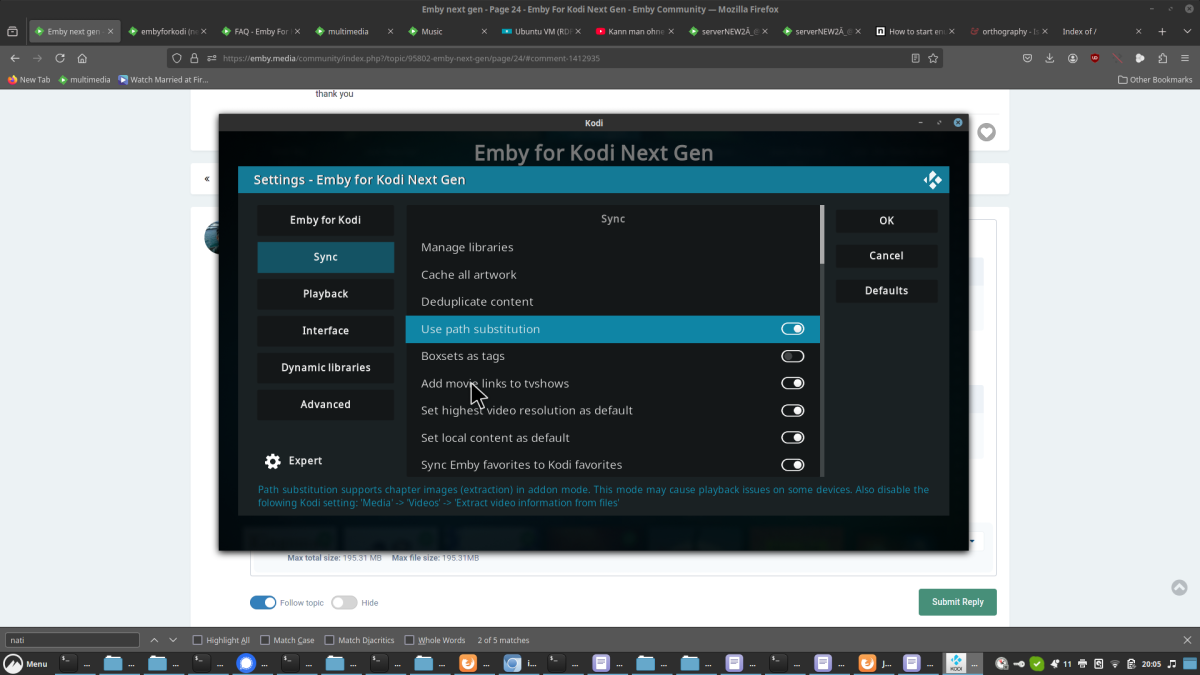Toggle Set local content as default

(x=792, y=437)
